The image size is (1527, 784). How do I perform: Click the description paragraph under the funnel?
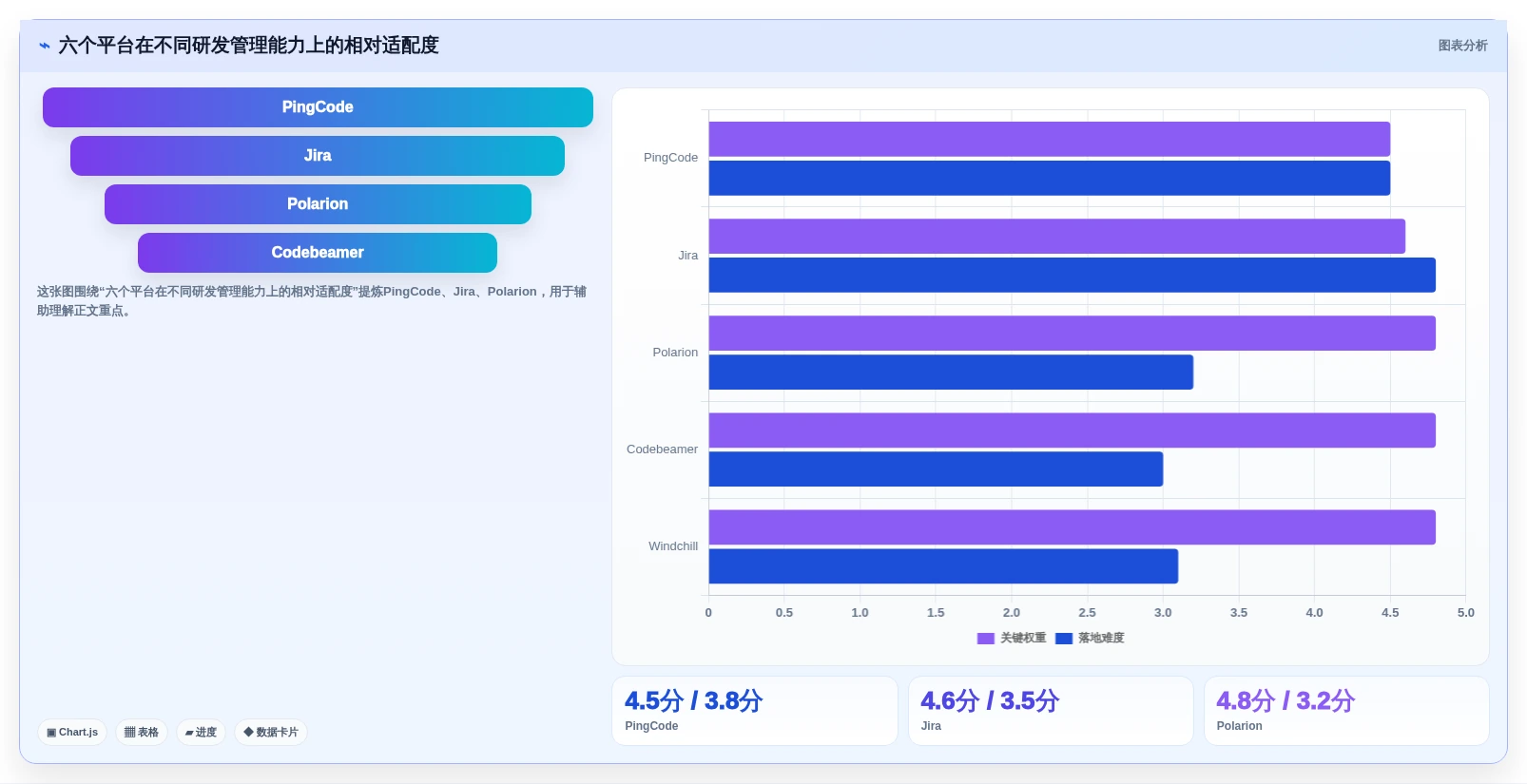pos(312,301)
